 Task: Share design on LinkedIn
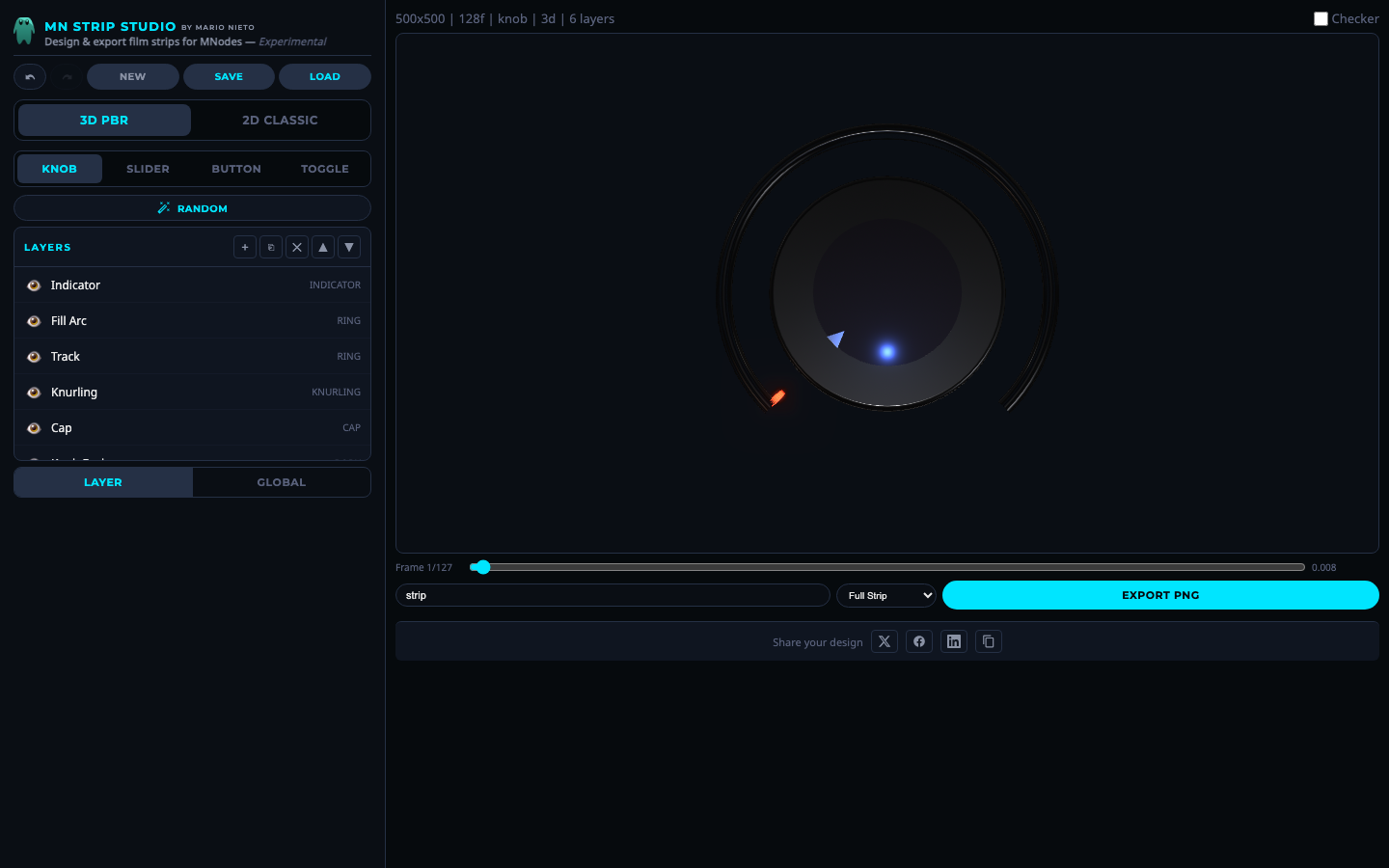point(954,642)
